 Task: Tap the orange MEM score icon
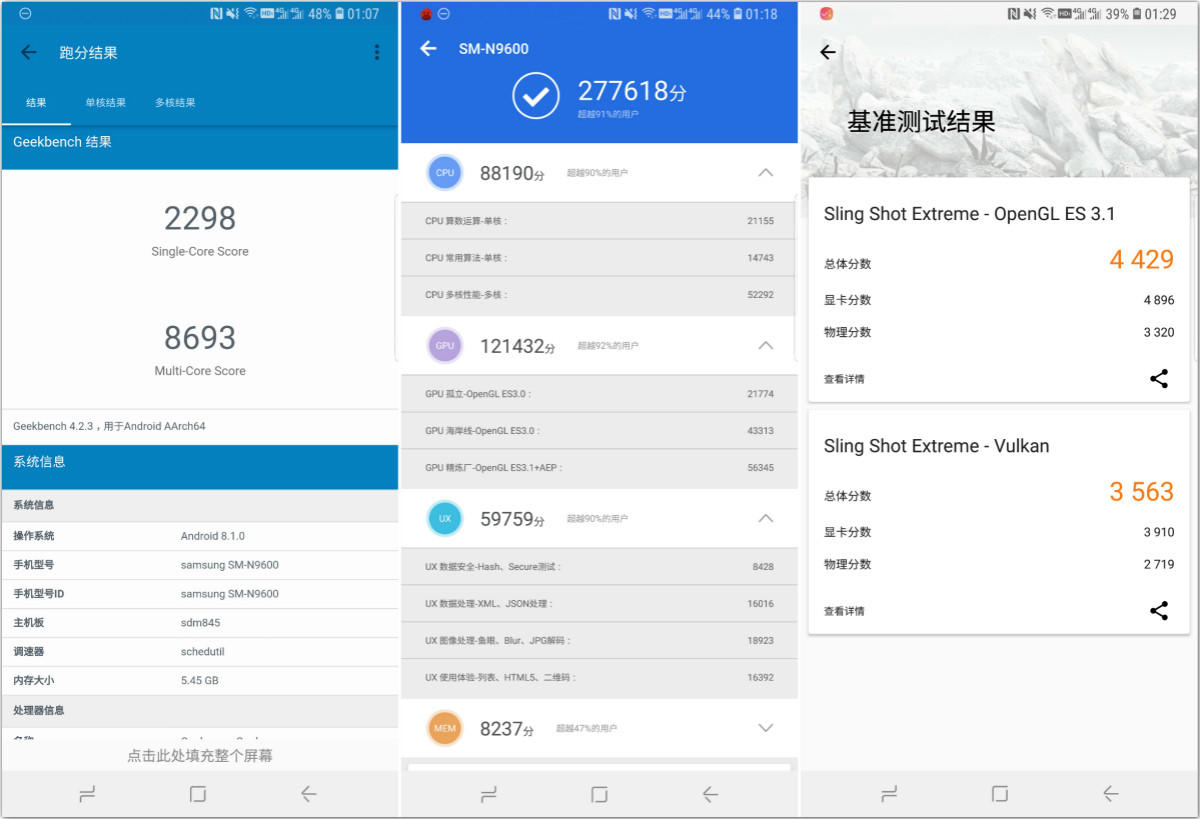coord(445,728)
